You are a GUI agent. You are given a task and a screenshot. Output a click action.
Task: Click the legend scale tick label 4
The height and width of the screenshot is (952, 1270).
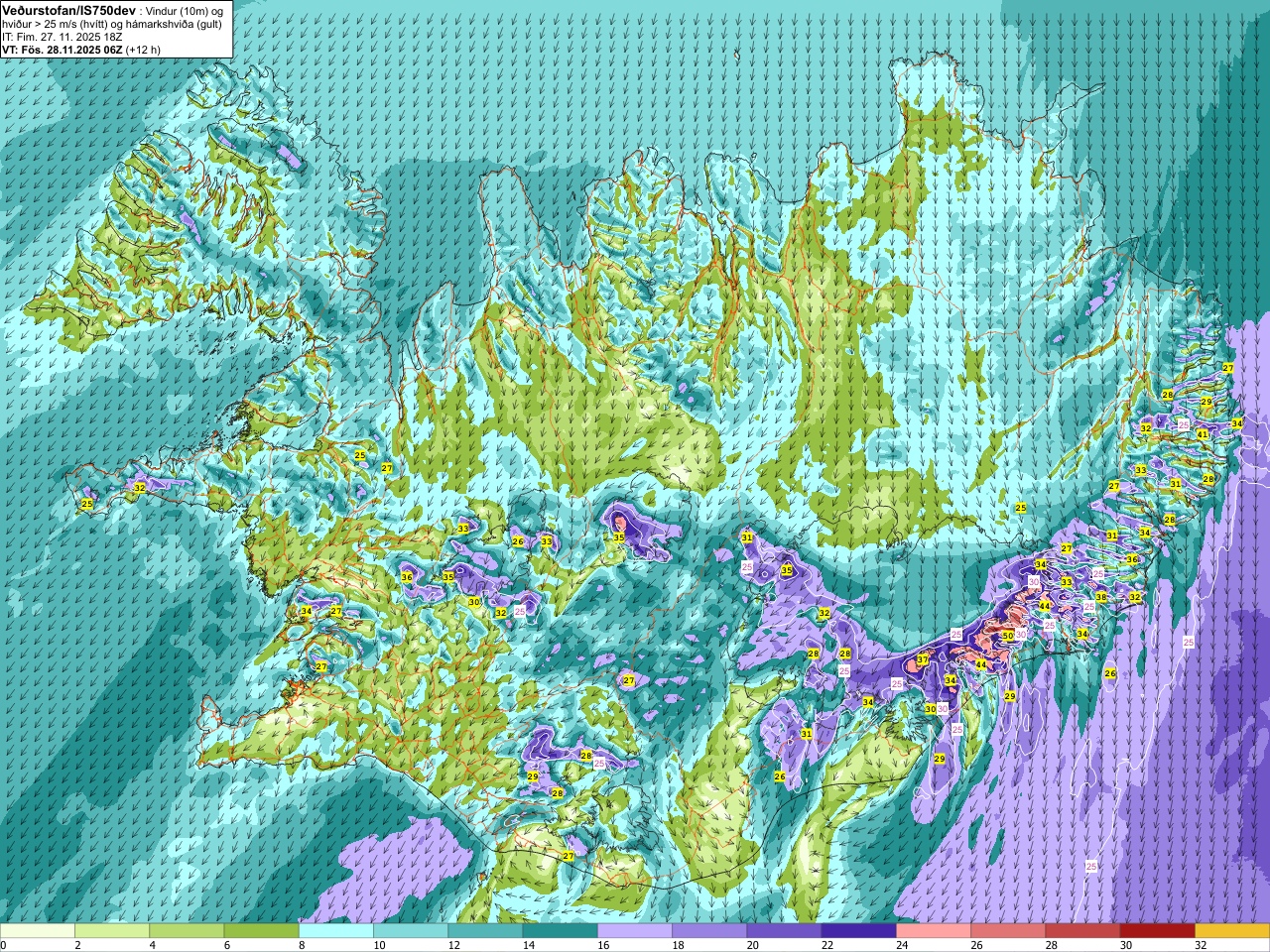click(152, 945)
